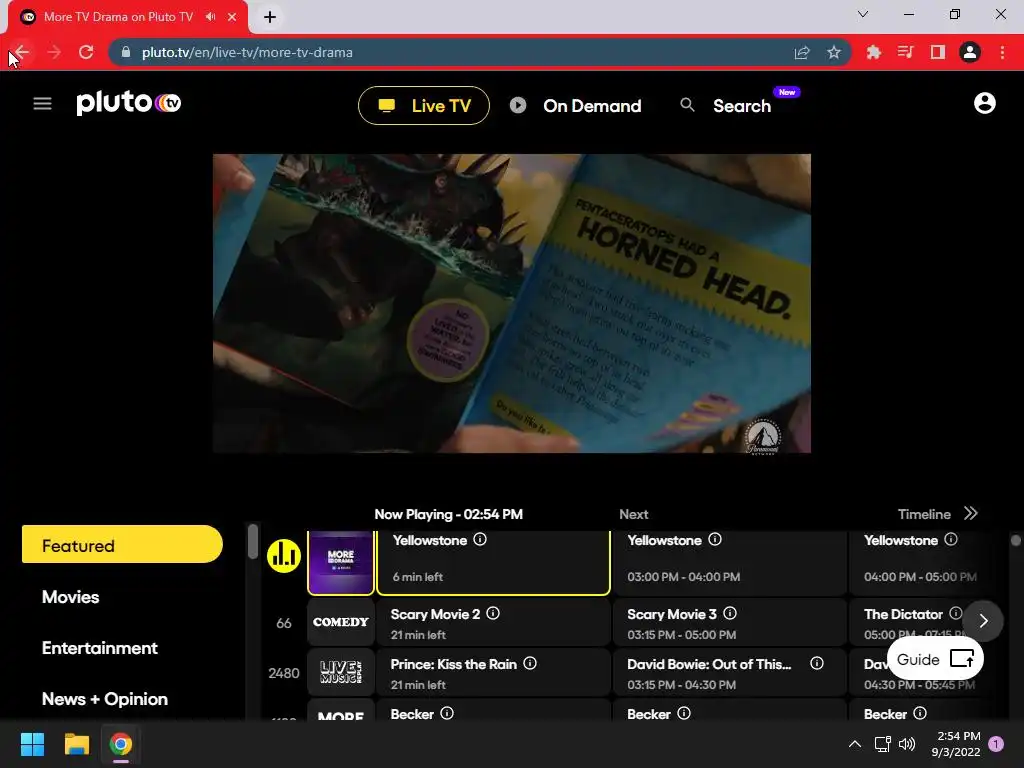Click the channel guide scrollbar handle
The width and height of the screenshot is (1024, 768).
click(x=1016, y=540)
